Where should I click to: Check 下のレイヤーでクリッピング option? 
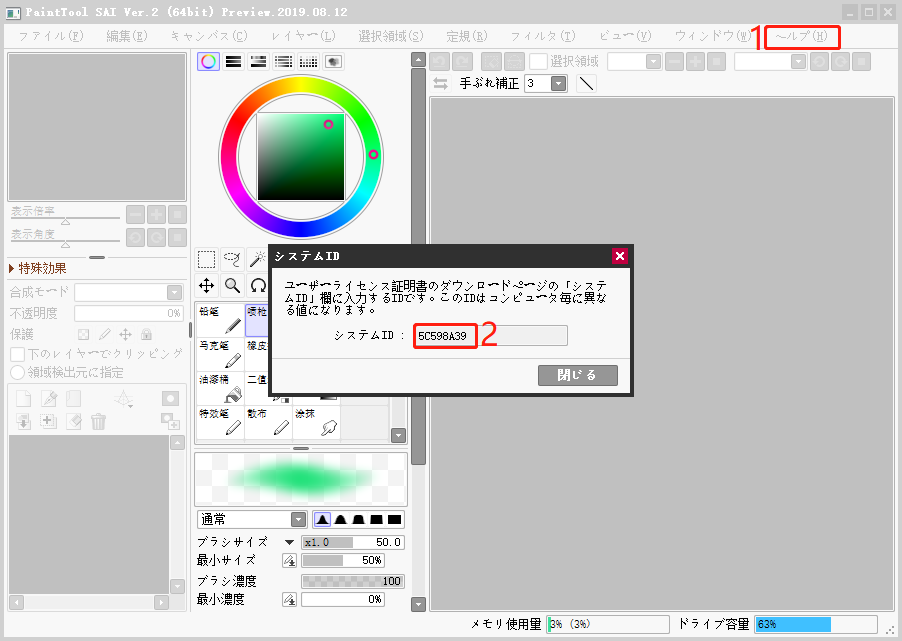18,354
